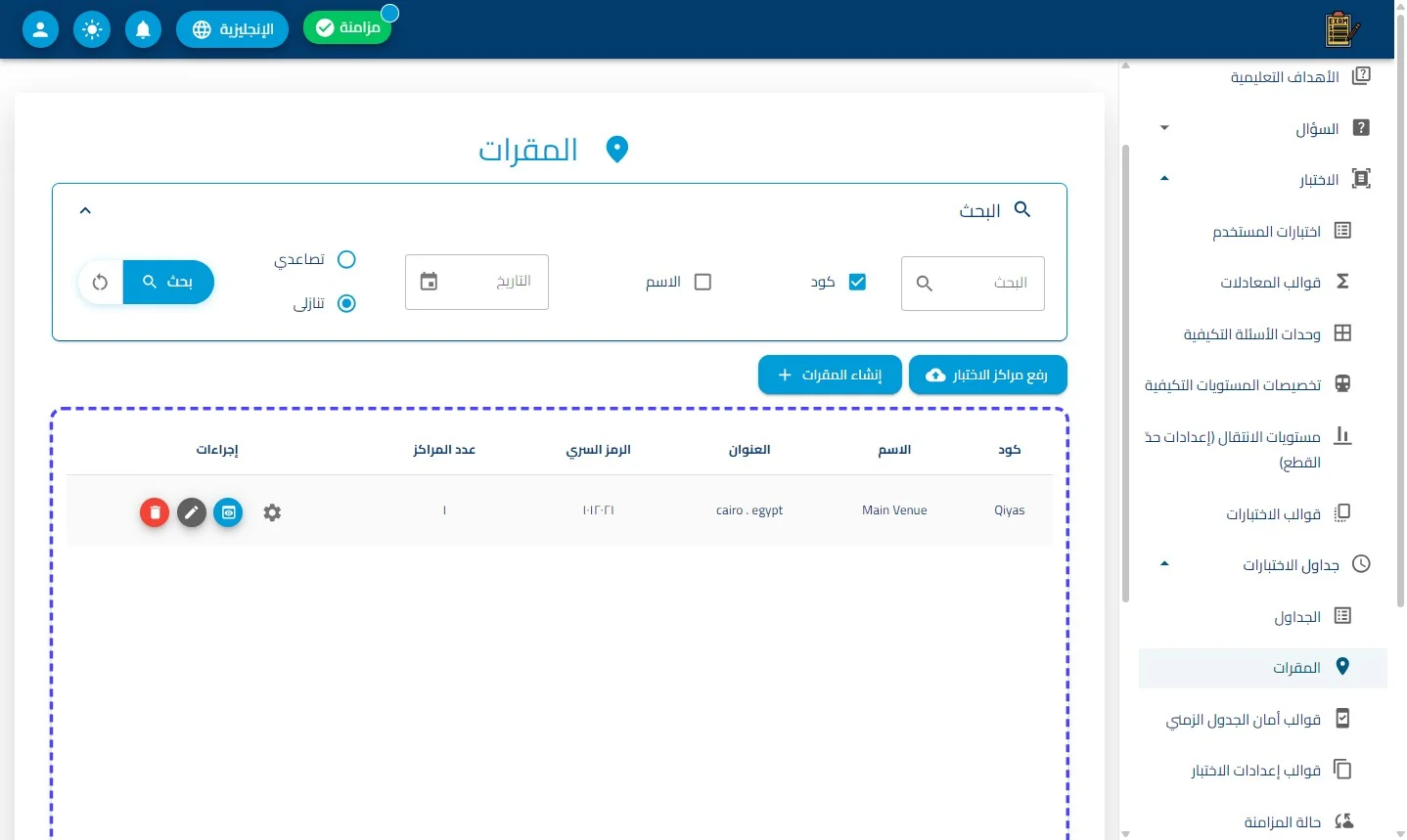
Task: Click the التاريخ date input field
Action: 477,282
